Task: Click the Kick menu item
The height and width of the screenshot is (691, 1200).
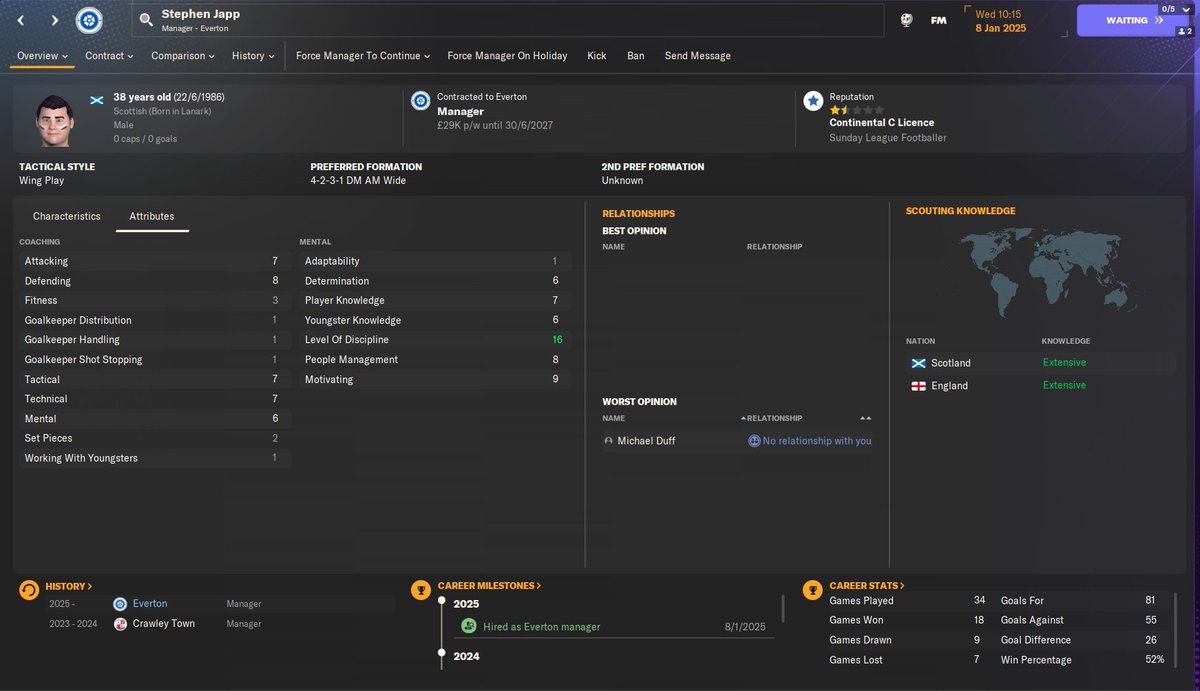Action: point(597,56)
